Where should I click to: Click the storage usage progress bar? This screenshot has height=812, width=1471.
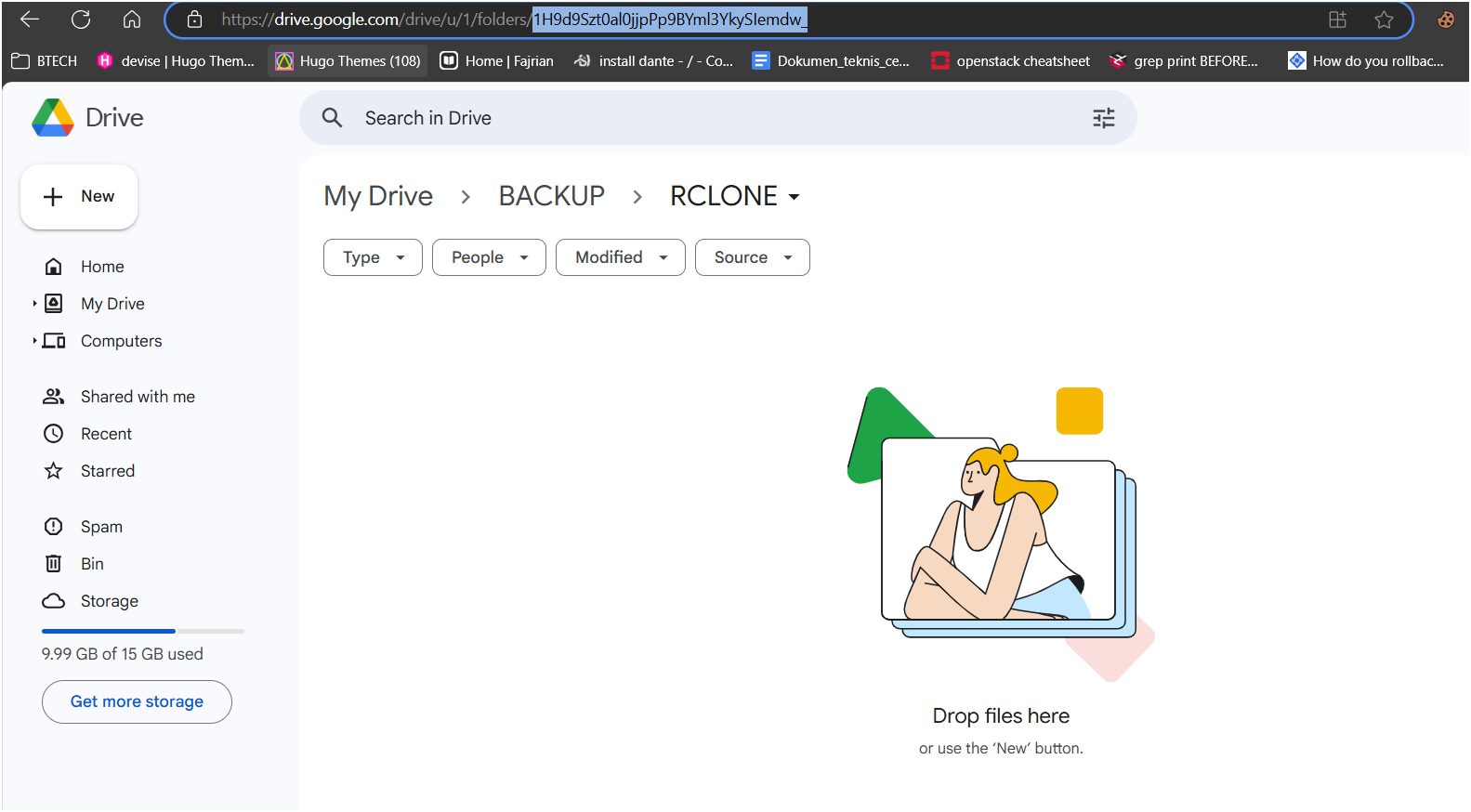(x=142, y=631)
